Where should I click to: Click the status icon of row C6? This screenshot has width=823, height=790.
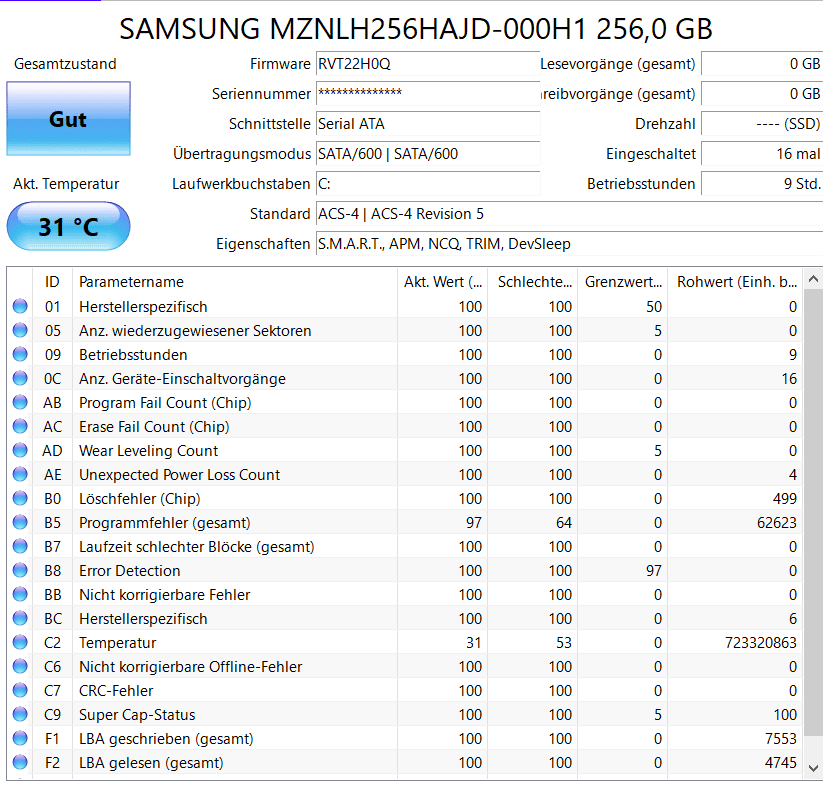tap(20, 666)
